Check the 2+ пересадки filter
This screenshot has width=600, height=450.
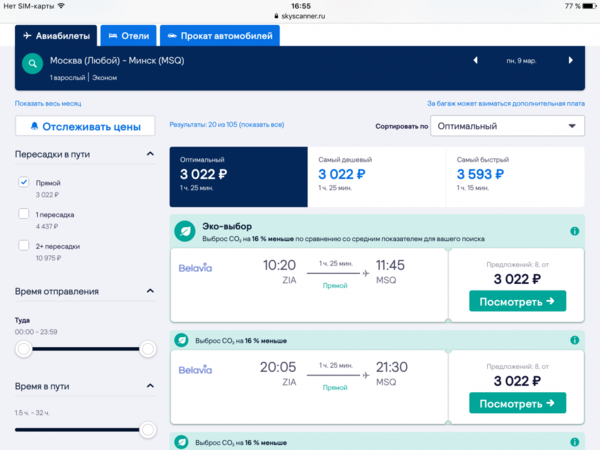pos(24,245)
